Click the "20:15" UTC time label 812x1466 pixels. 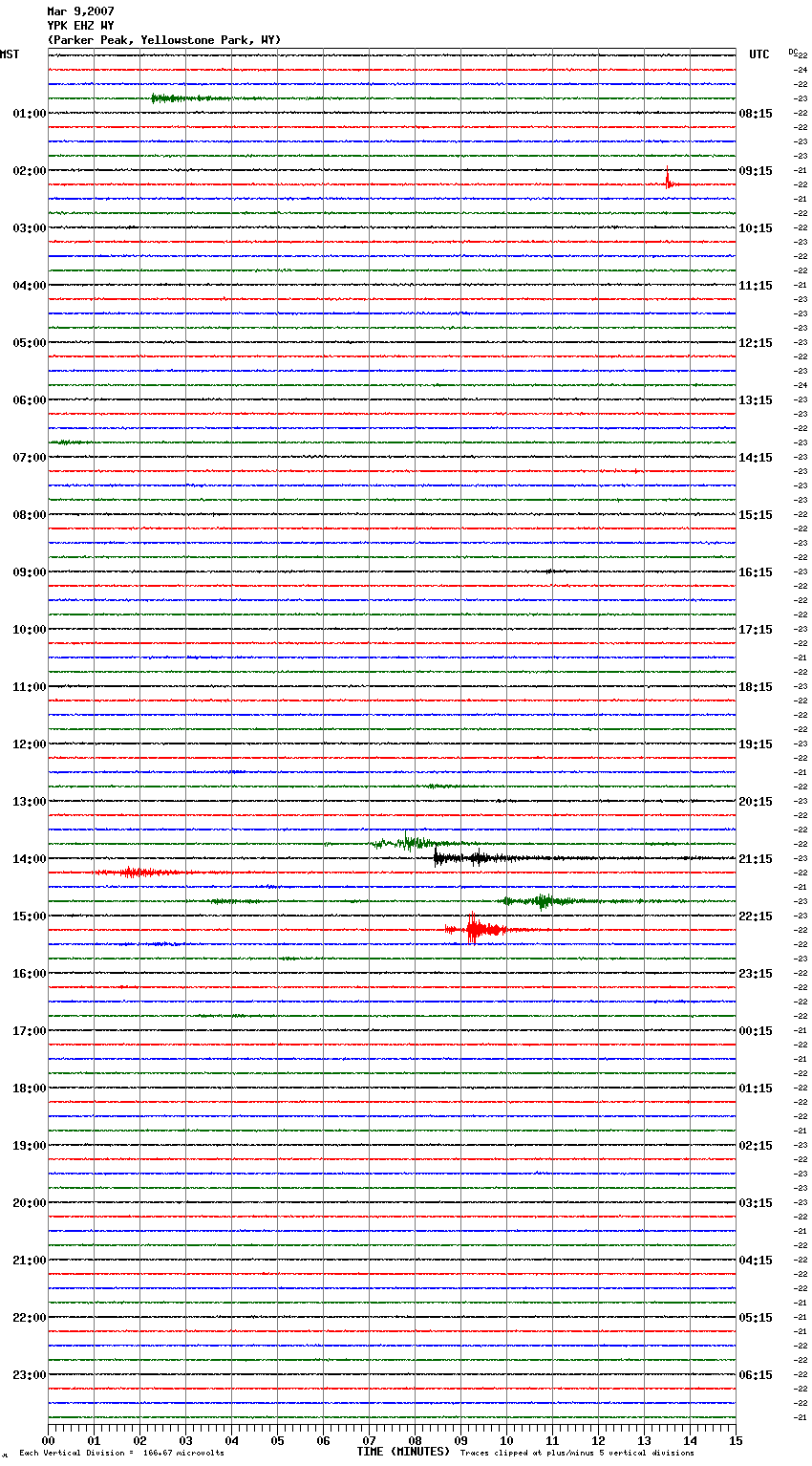coord(756,802)
